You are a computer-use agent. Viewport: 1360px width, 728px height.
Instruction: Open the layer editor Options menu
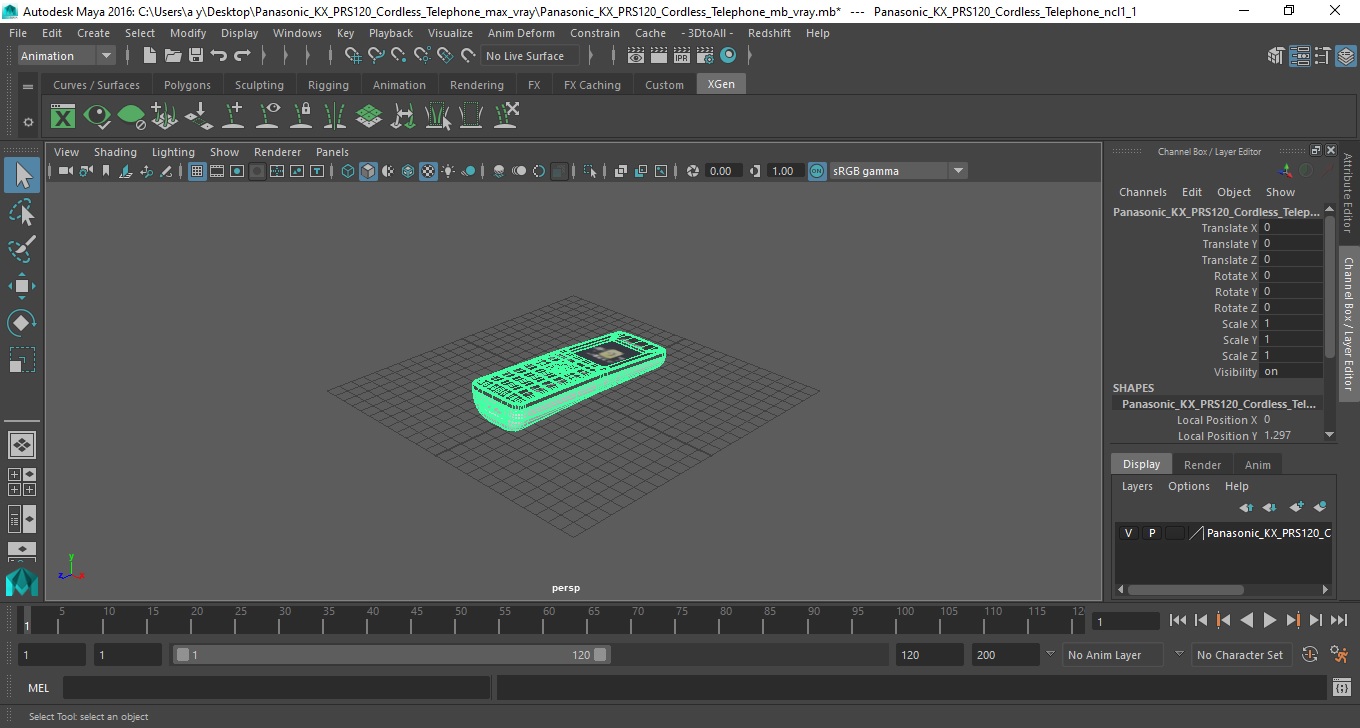pyautogui.click(x=1188, y=486)
